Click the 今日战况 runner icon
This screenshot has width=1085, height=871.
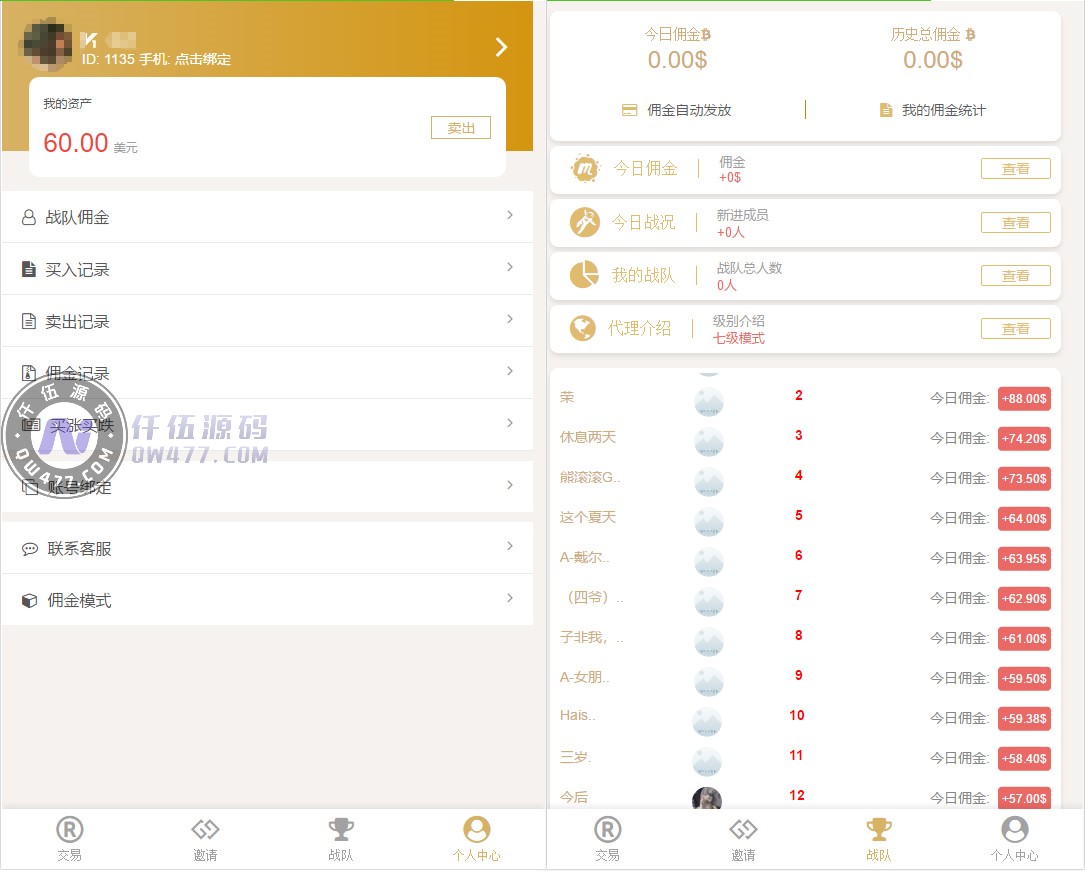click(585, 222)
